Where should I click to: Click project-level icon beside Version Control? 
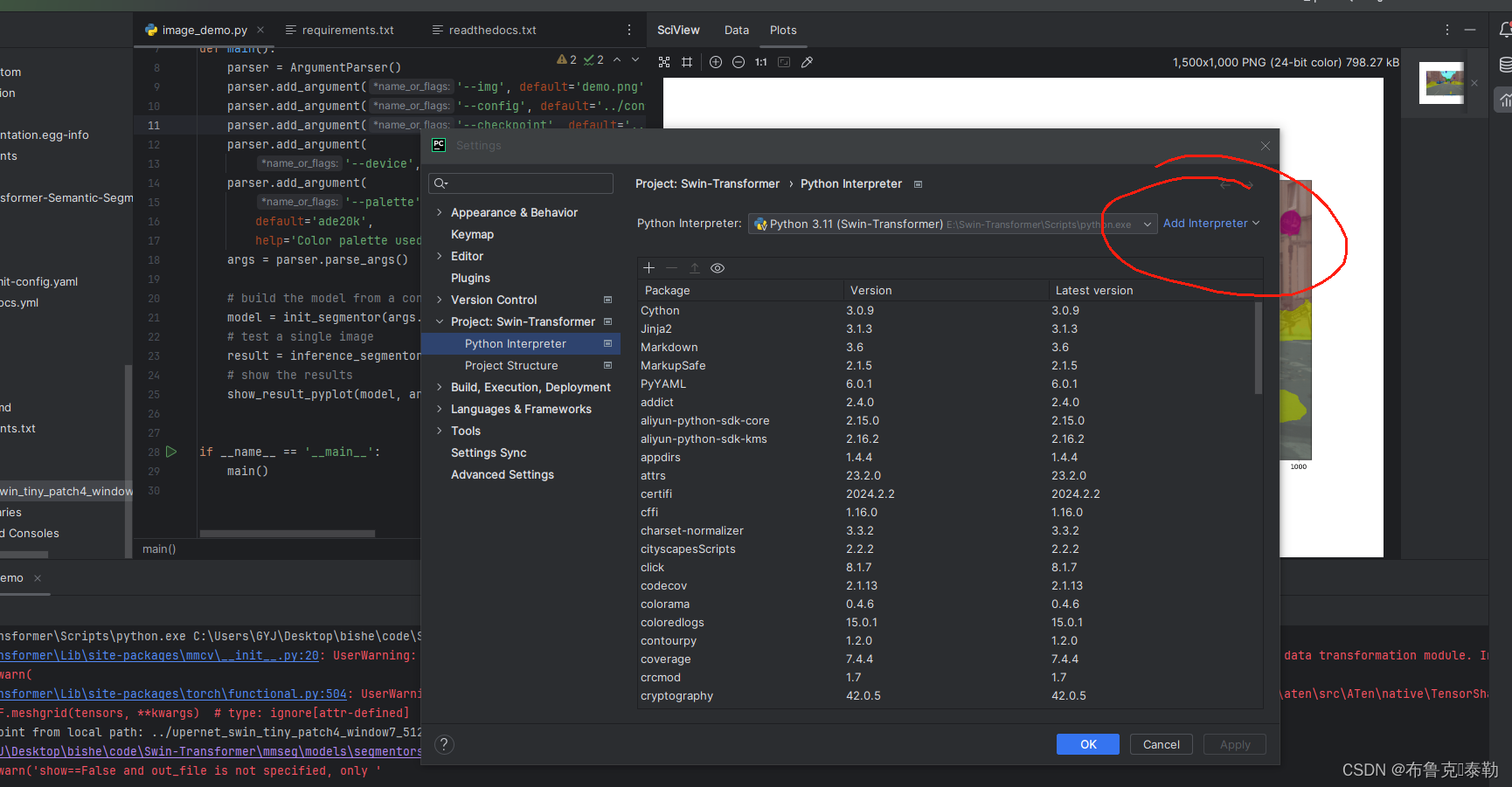coord(607,300)
